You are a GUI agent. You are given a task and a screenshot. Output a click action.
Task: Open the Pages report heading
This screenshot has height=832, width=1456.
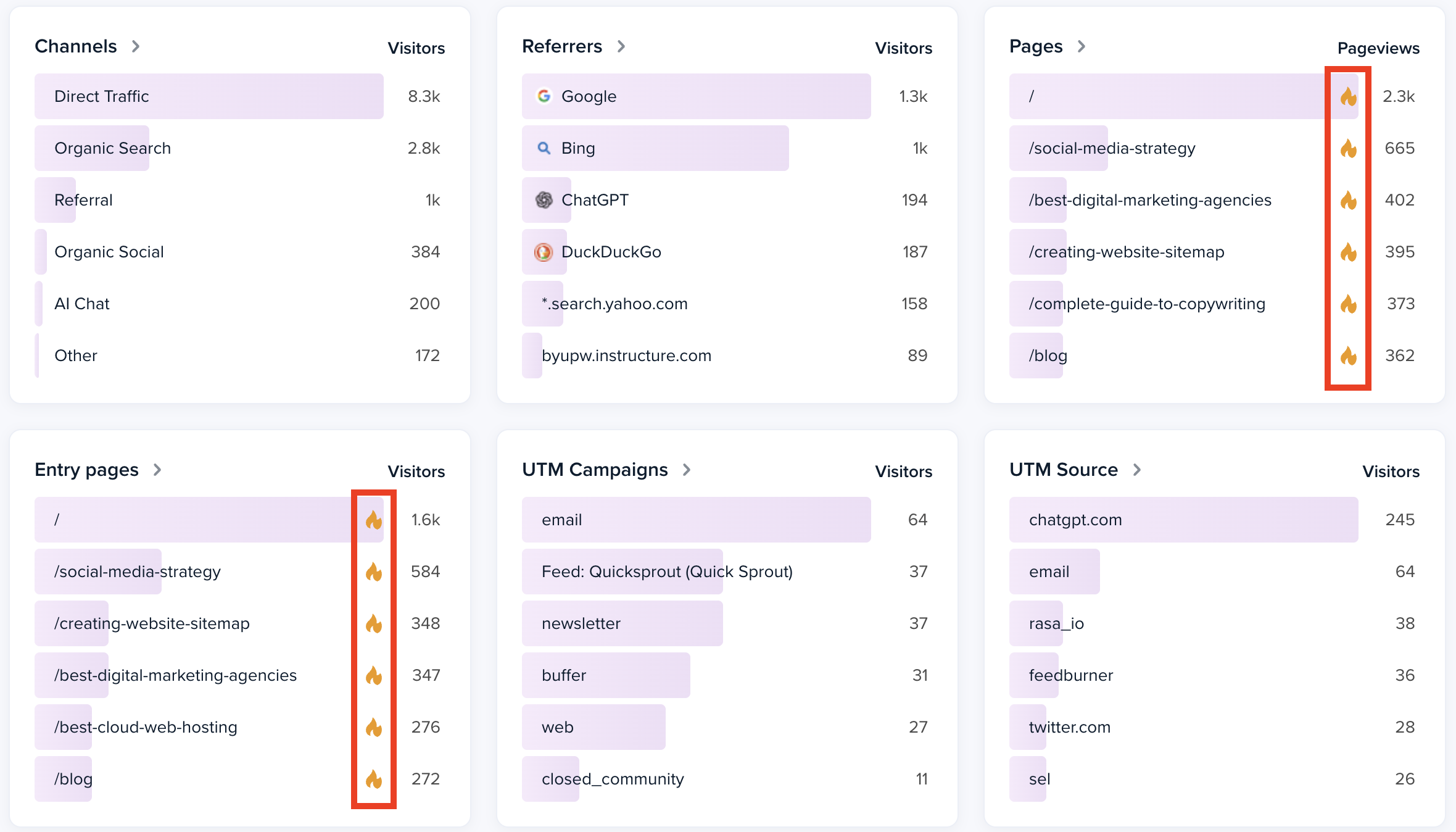coord(1035,46)
